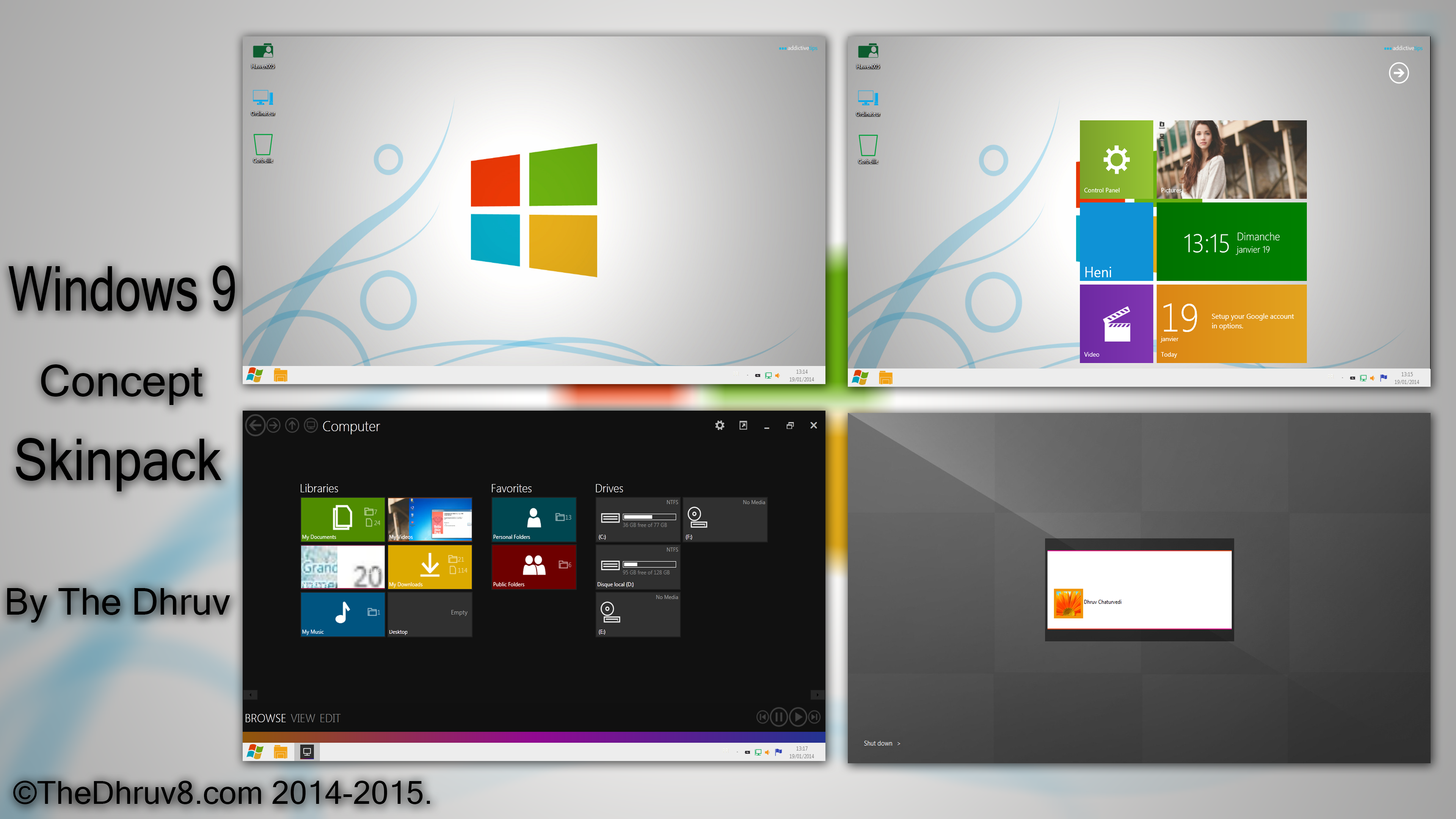Click the computer location icon beside the title
This screenshot has height=819, width=1456.
[x=310, y=425]
